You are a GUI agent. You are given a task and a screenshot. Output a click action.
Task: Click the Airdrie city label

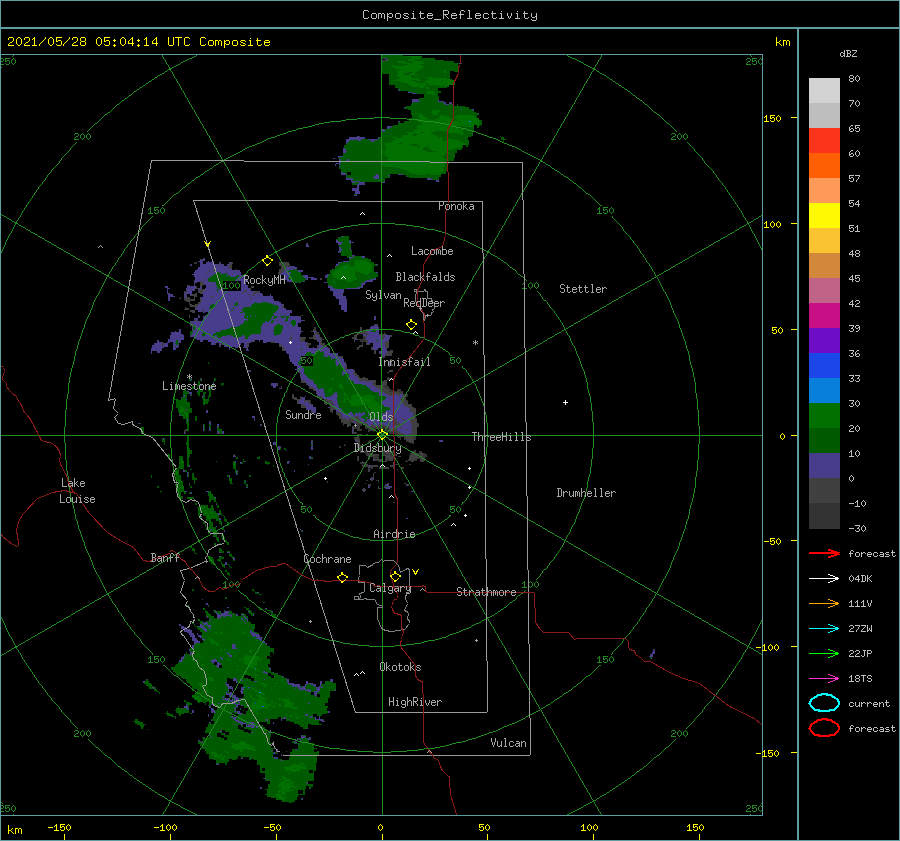pyautogui.click(x=394, y=534)
